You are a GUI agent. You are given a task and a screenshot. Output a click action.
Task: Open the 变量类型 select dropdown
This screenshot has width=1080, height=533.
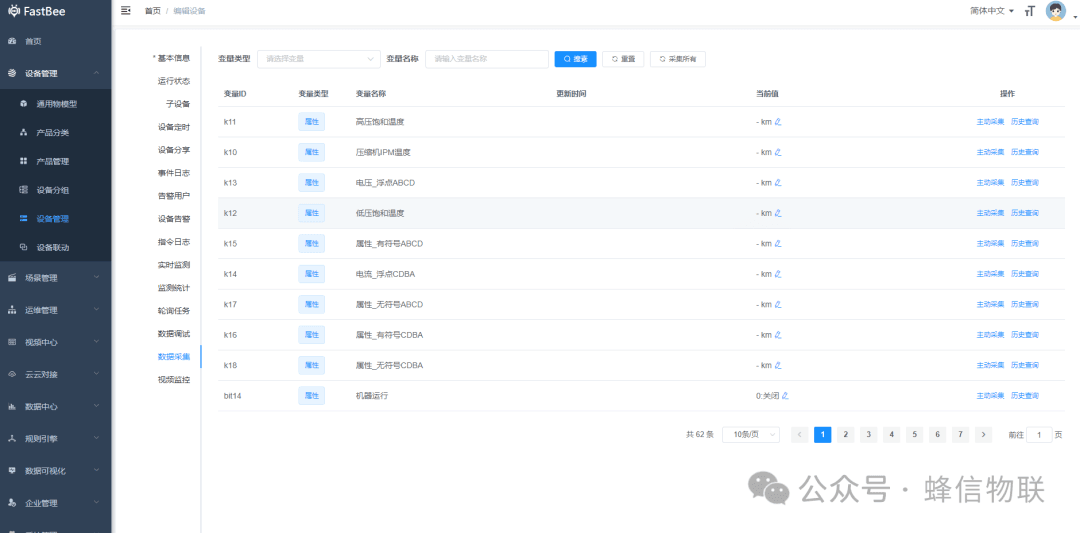coord(319,59)
